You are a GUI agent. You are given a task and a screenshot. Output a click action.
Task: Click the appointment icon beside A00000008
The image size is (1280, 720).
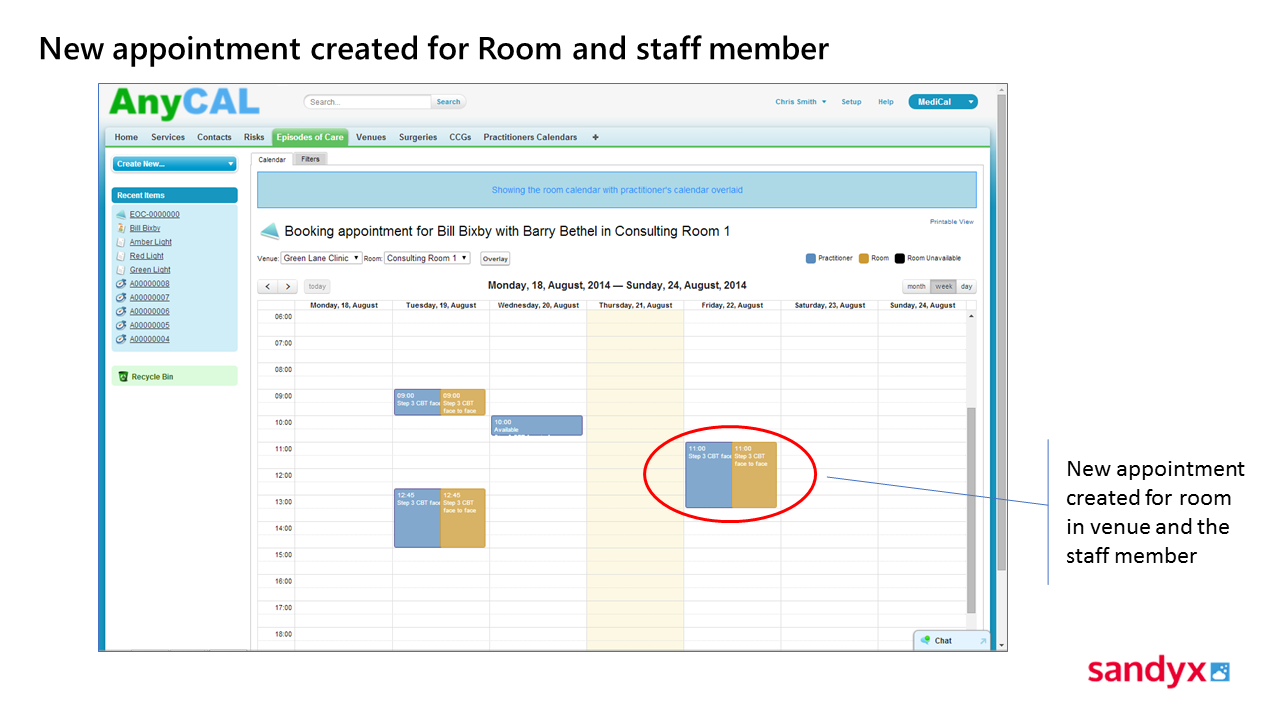[x=121, y=284]
